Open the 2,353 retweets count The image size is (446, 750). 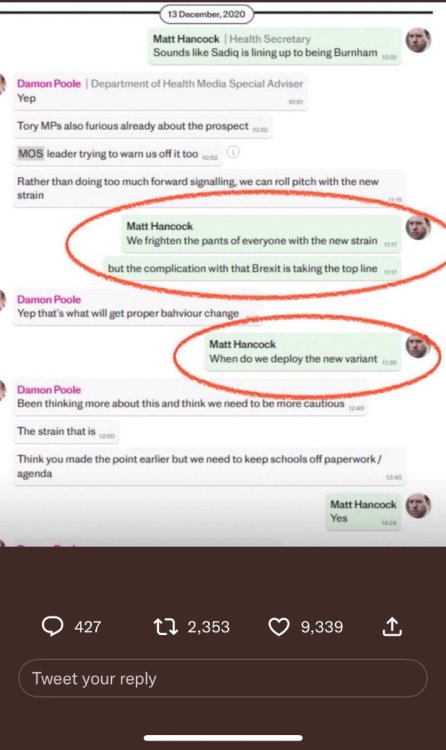[x=209, y=627]
